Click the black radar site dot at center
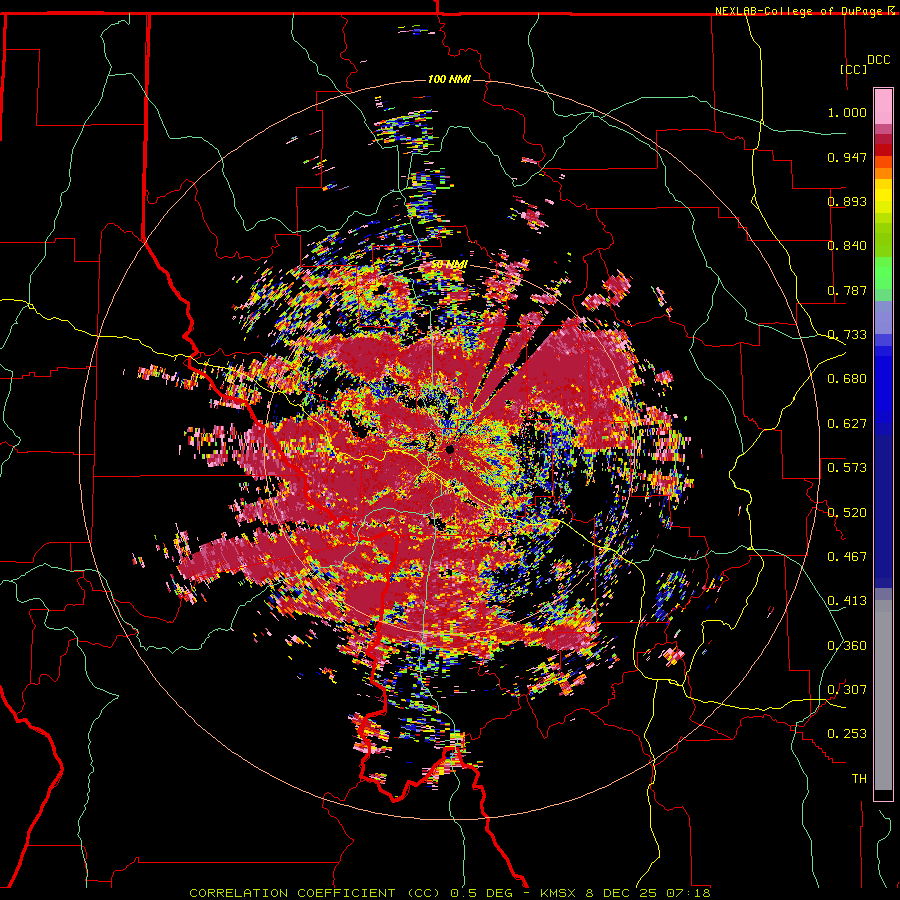The image size is (900, 900). [449, 449]
